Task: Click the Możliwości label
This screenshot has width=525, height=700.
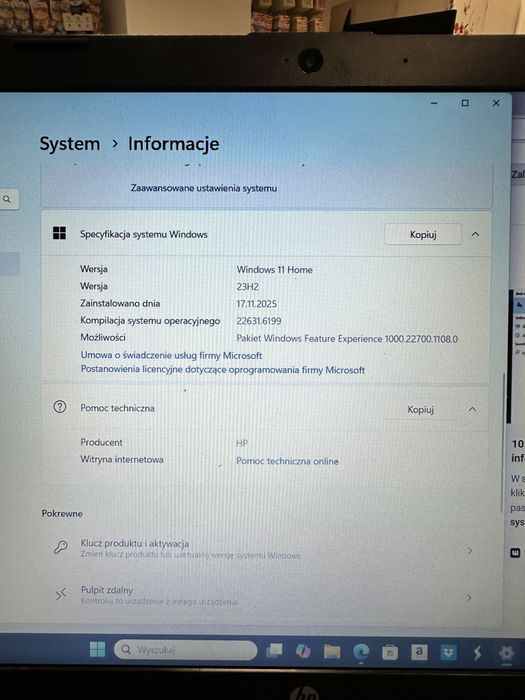Action: click(x=103, y=338)
